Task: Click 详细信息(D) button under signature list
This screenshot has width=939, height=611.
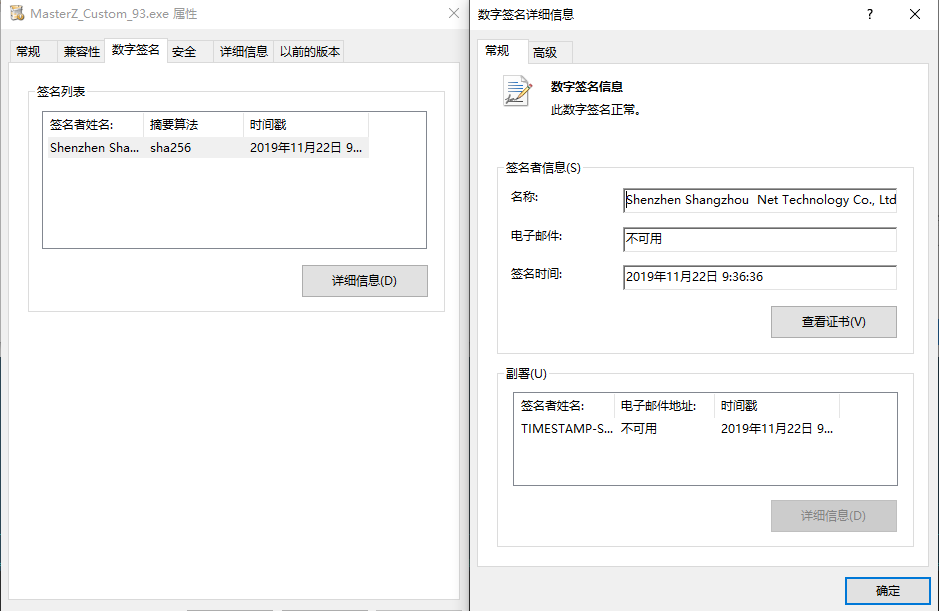Action: 364,281
